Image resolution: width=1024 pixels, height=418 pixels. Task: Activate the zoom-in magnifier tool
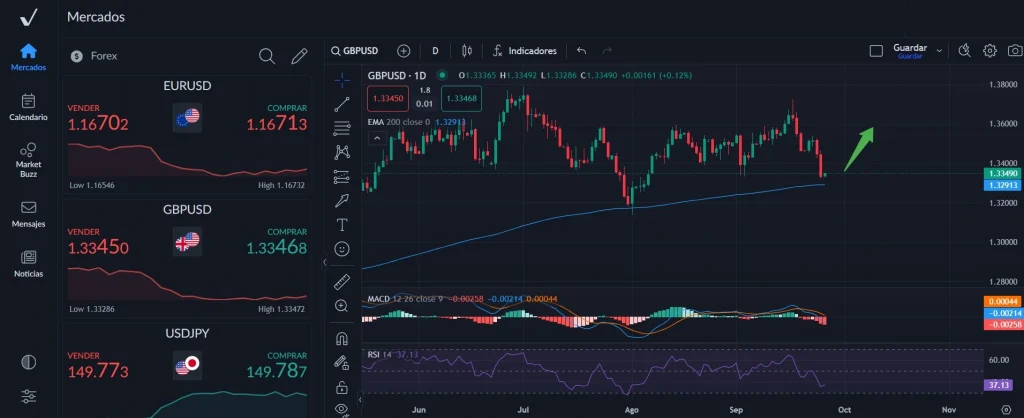pos(342,305)
